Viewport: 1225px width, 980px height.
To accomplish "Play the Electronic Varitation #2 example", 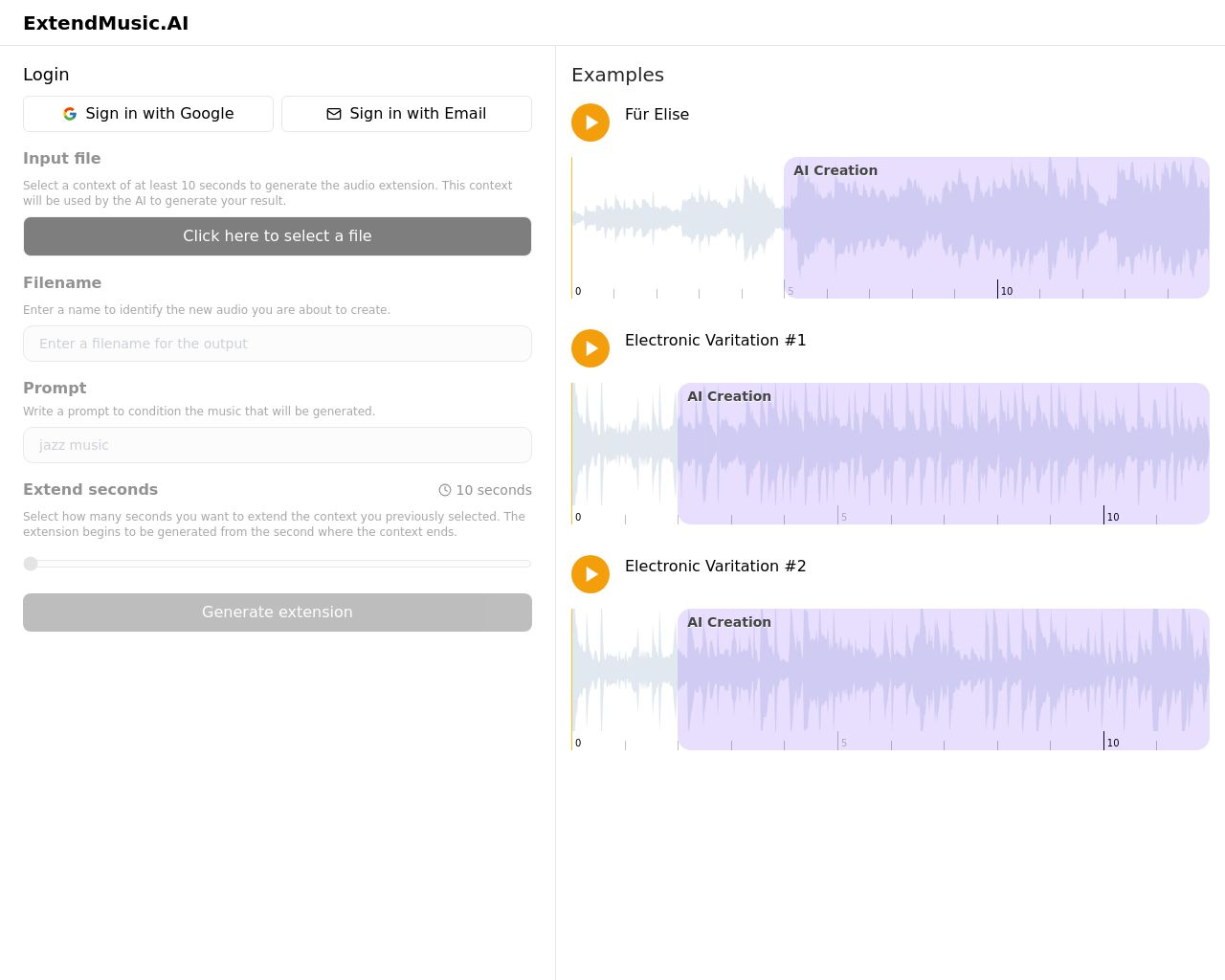I will pos(590,574).
